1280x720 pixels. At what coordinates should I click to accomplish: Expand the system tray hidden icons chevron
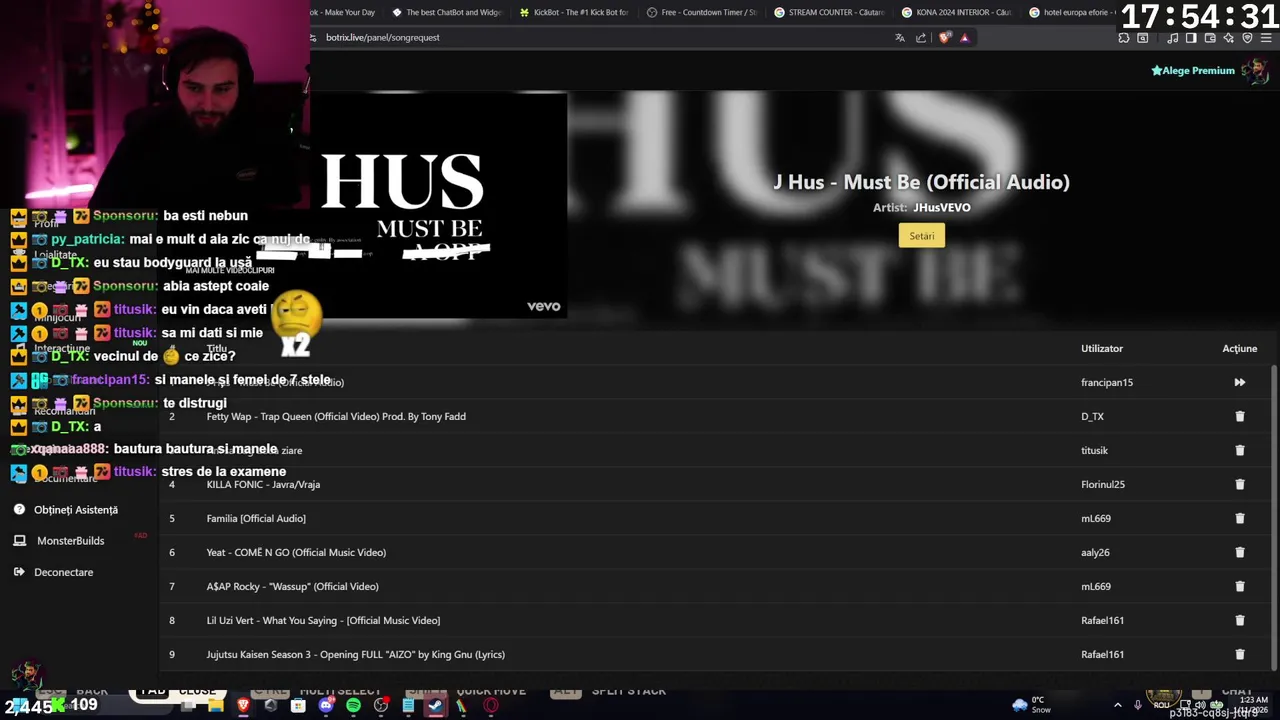pos(1118,705)
